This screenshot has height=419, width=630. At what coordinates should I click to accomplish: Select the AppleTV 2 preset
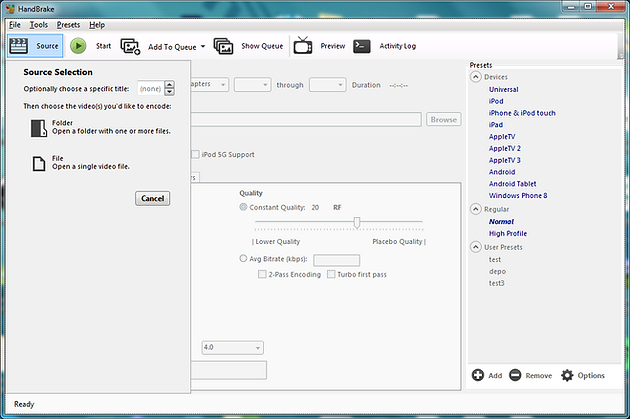tap(505, 148)
